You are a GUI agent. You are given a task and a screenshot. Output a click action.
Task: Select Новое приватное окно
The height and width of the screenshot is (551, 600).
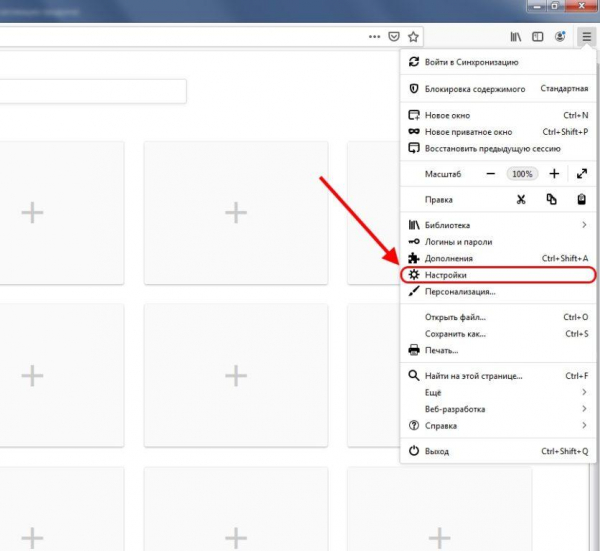click(498, 132)
